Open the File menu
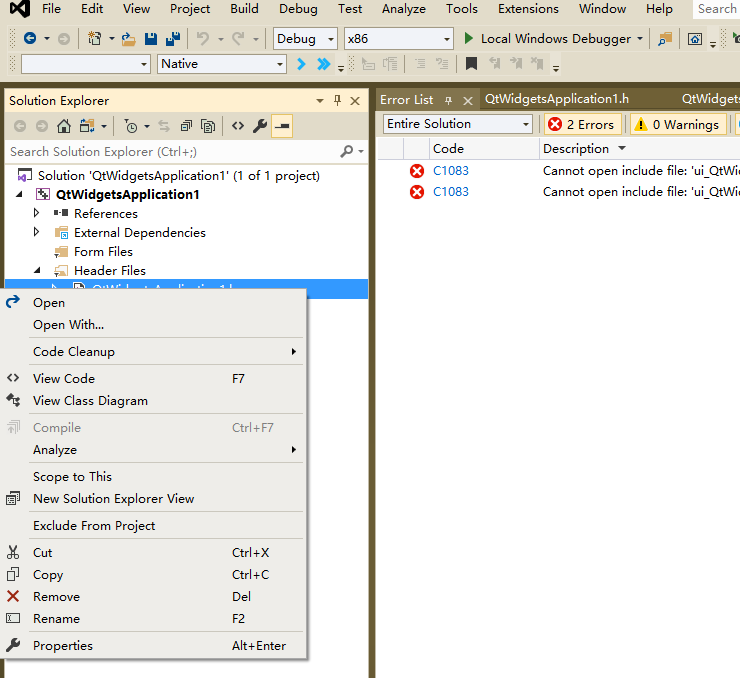 [x=51, y=8]
